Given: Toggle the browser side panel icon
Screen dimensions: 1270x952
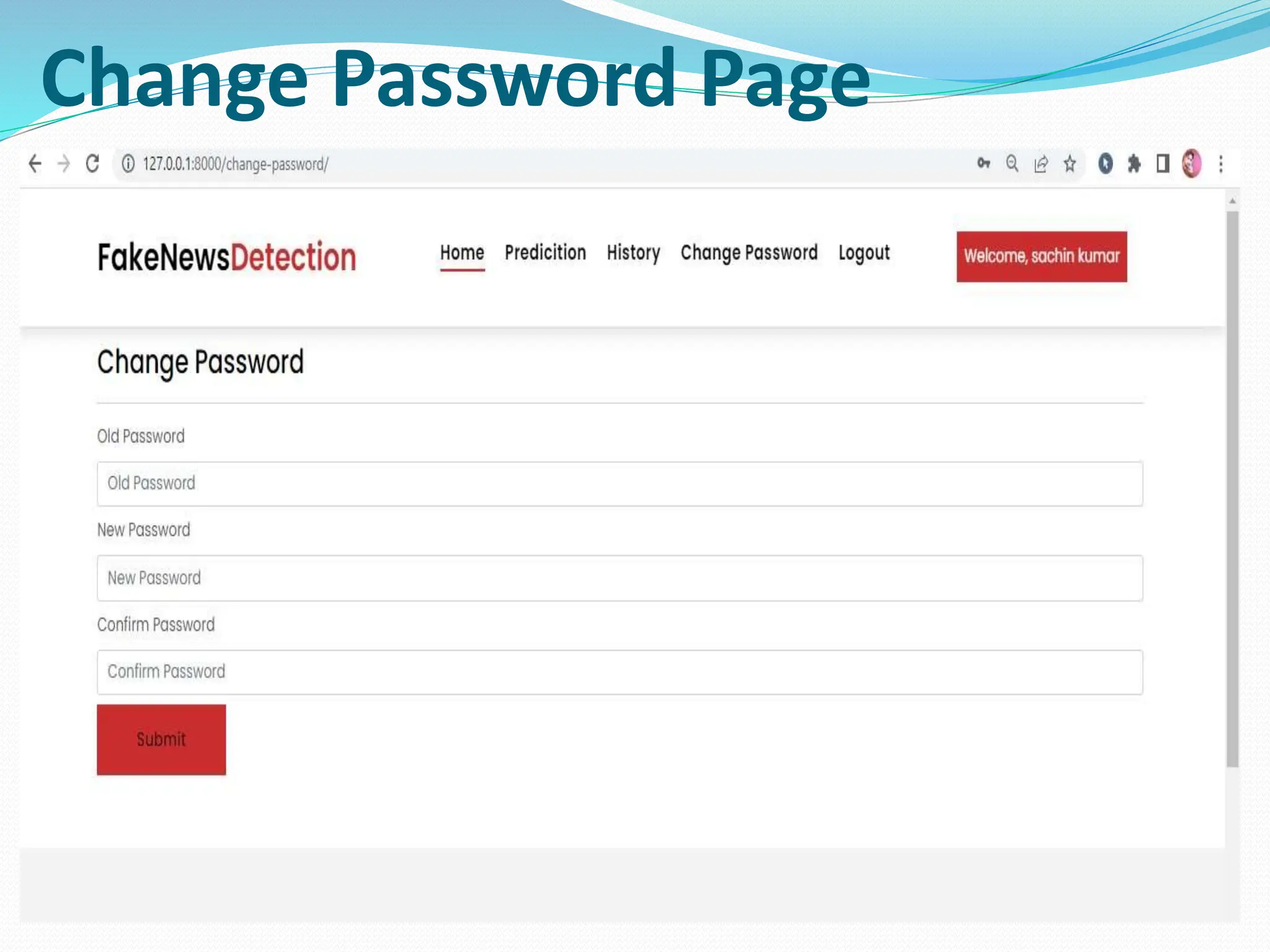Looking at the screenshot, I should tap(1163, 164).
